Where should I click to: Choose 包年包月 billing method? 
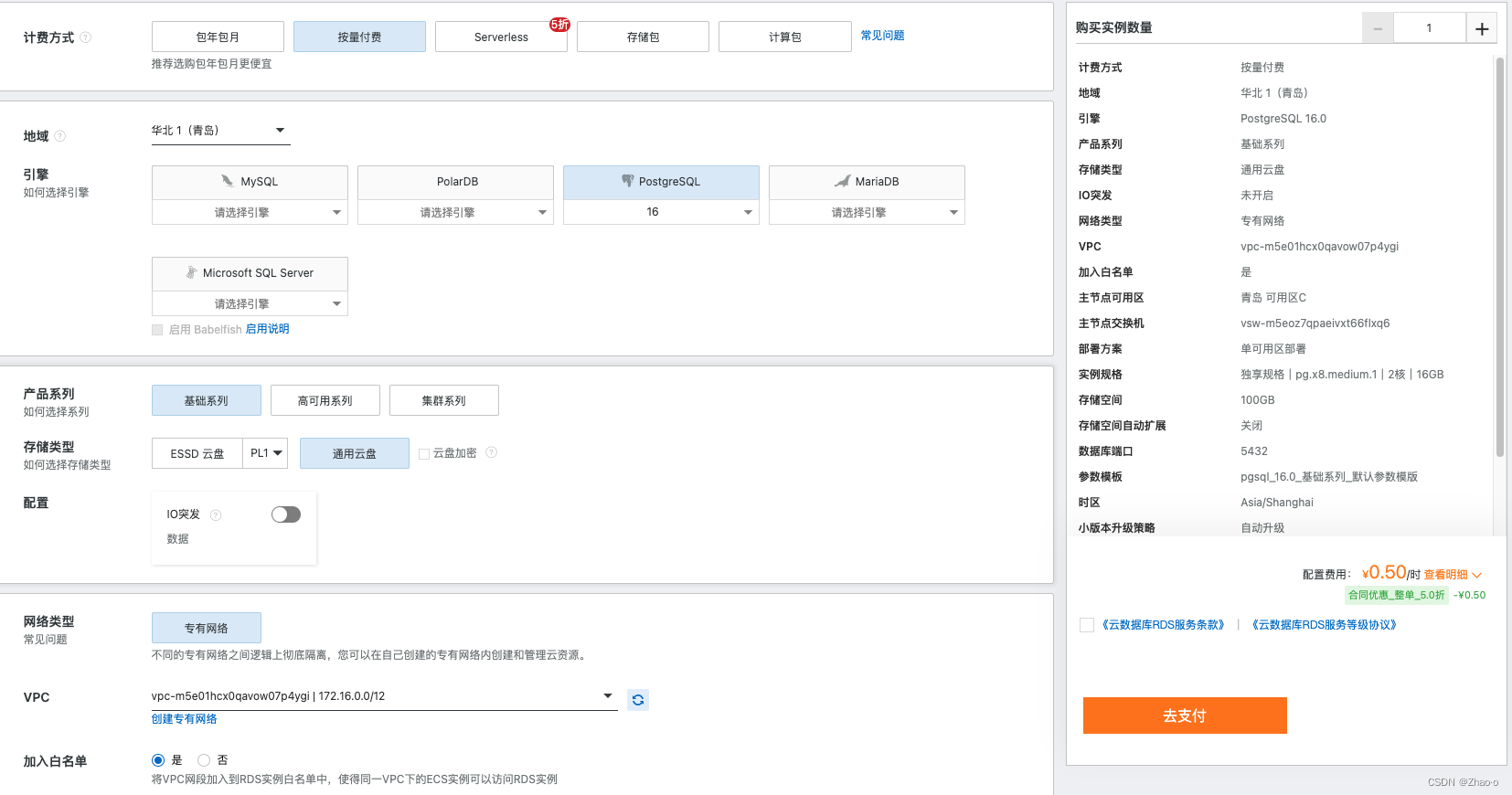(x=218, y=37)
